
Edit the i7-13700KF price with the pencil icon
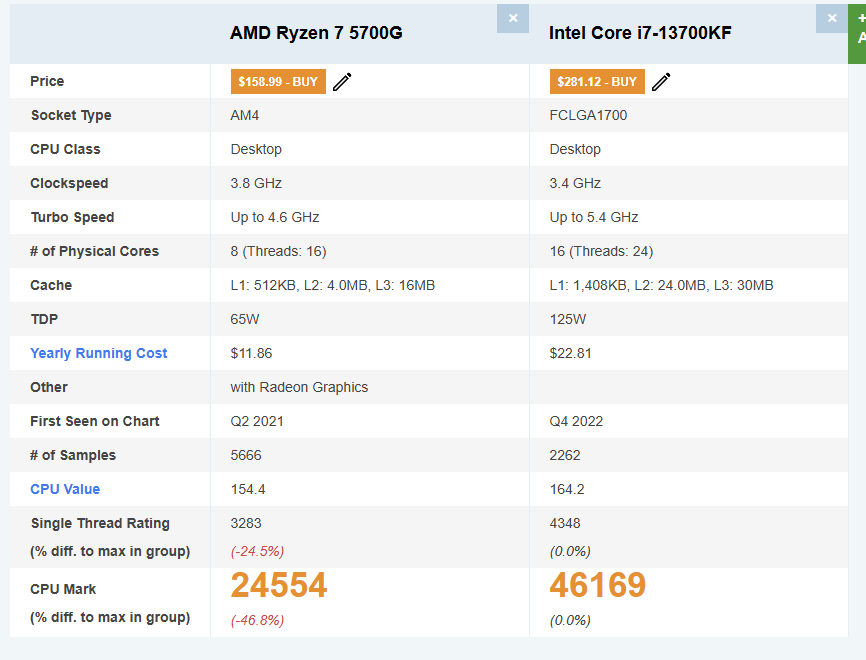tap(661, 82)
